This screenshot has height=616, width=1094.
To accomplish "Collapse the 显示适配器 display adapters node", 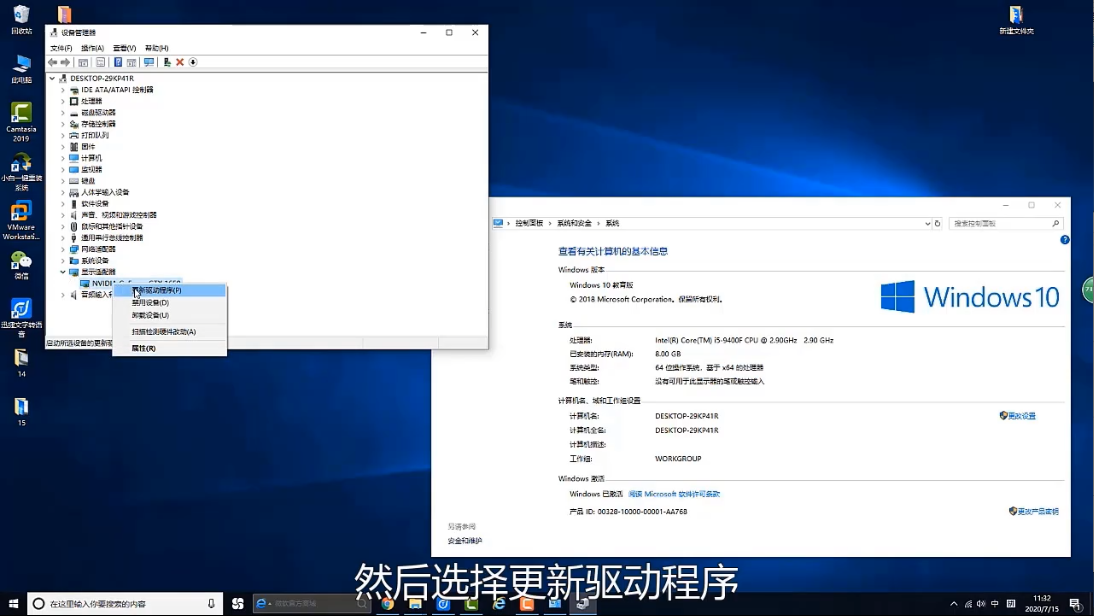I will 63,272.
